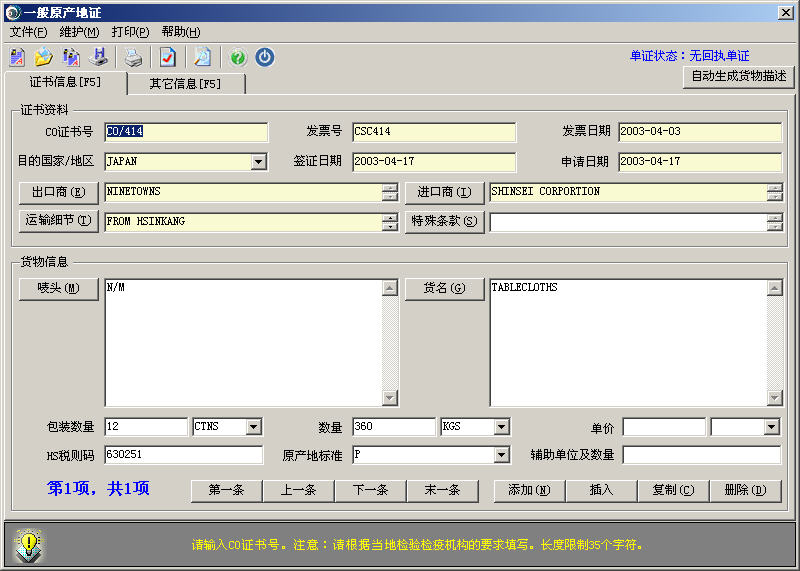The image size is (800, 571).
Task: Click the new certificate document icon
Action: click(x=17, y=57)
